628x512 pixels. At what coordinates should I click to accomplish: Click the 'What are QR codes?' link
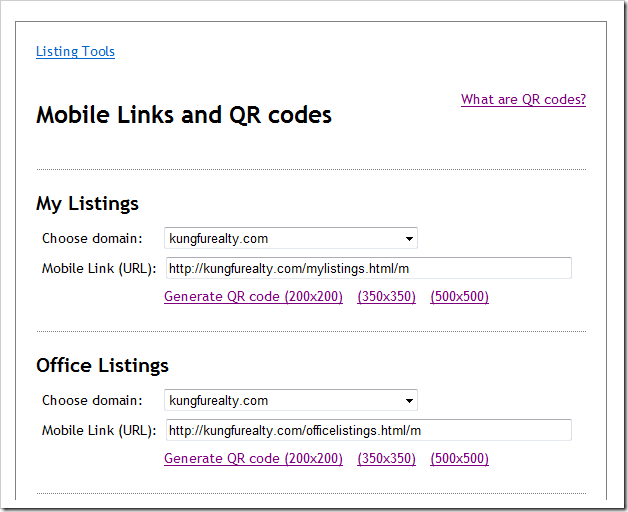pos(523,99)
